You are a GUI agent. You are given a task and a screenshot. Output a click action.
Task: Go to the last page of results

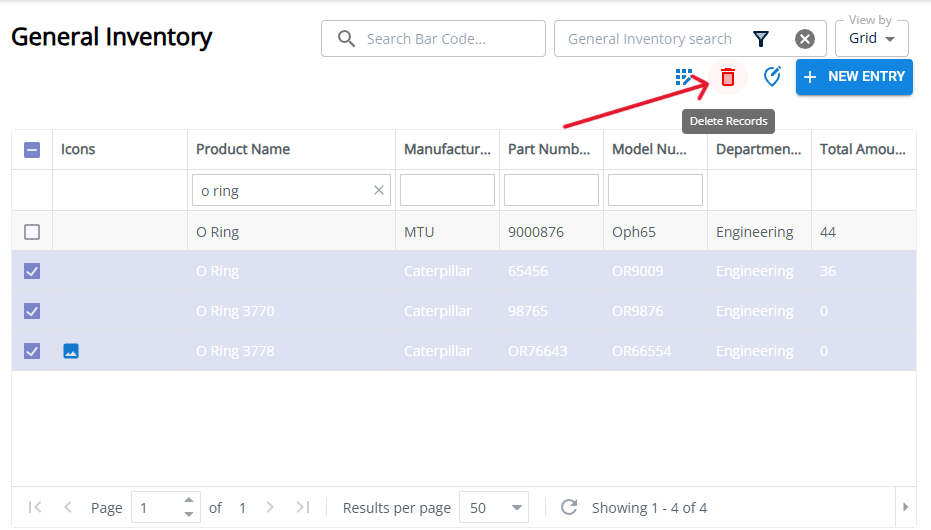[303, 507]
